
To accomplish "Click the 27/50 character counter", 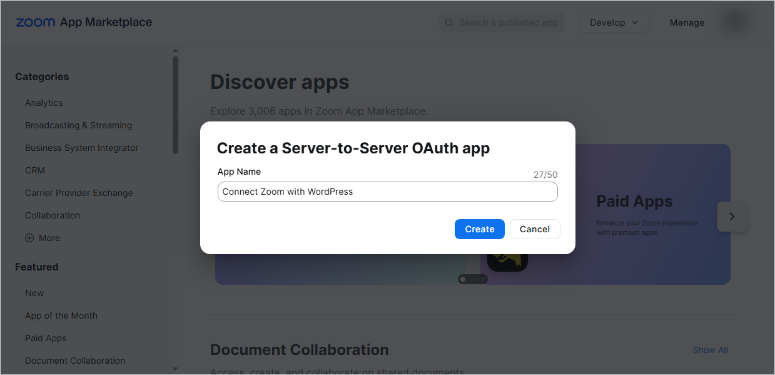I will coord(545,174).
